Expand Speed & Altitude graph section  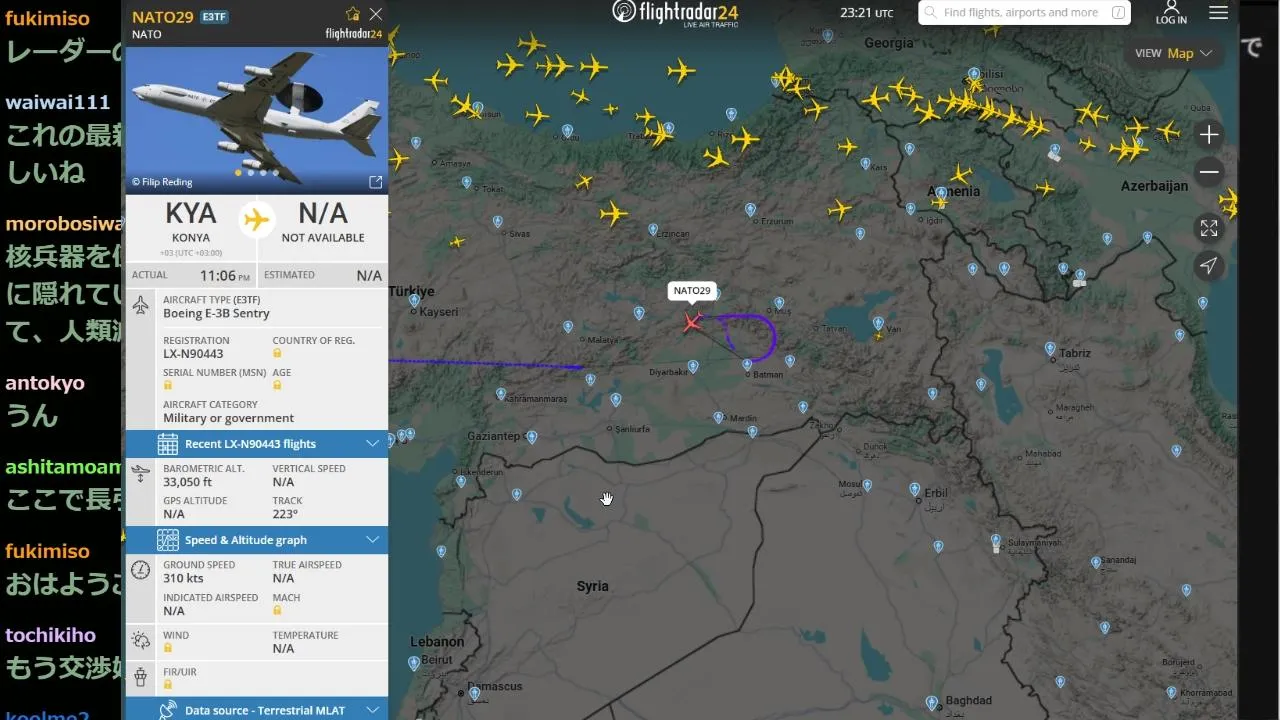pyautogui.click(x=257, y=540)
